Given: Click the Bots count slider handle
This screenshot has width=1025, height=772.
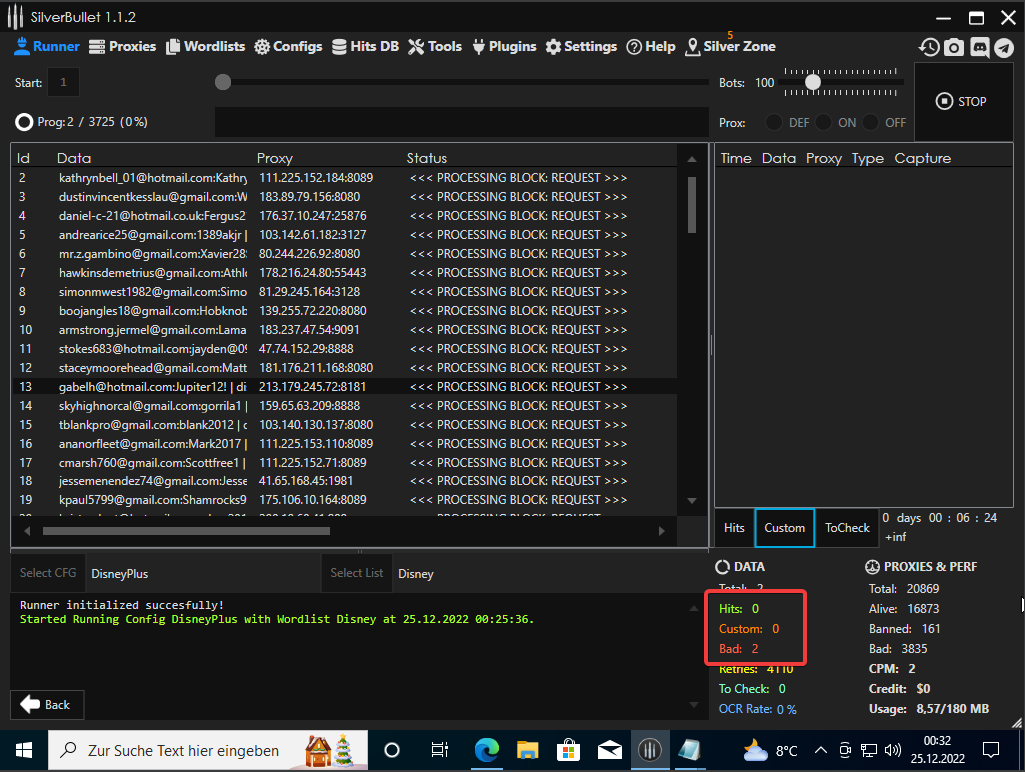Looking at the screenshot, I should point(813,82).
